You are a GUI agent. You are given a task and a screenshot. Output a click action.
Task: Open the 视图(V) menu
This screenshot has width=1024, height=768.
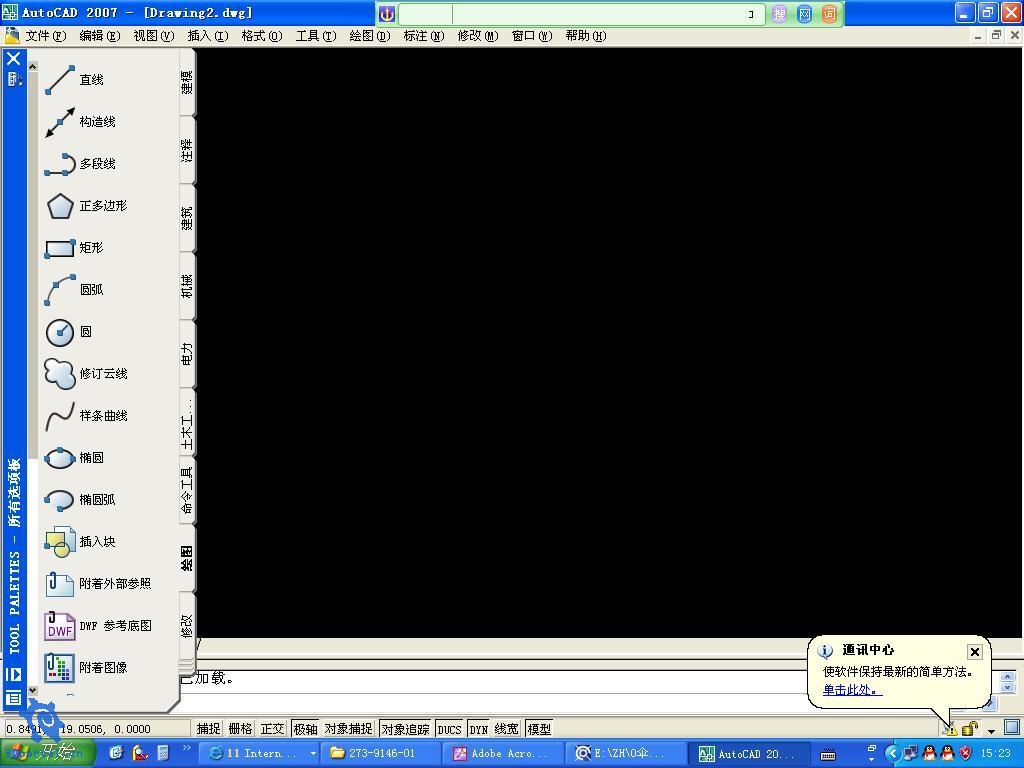(154, 36)
